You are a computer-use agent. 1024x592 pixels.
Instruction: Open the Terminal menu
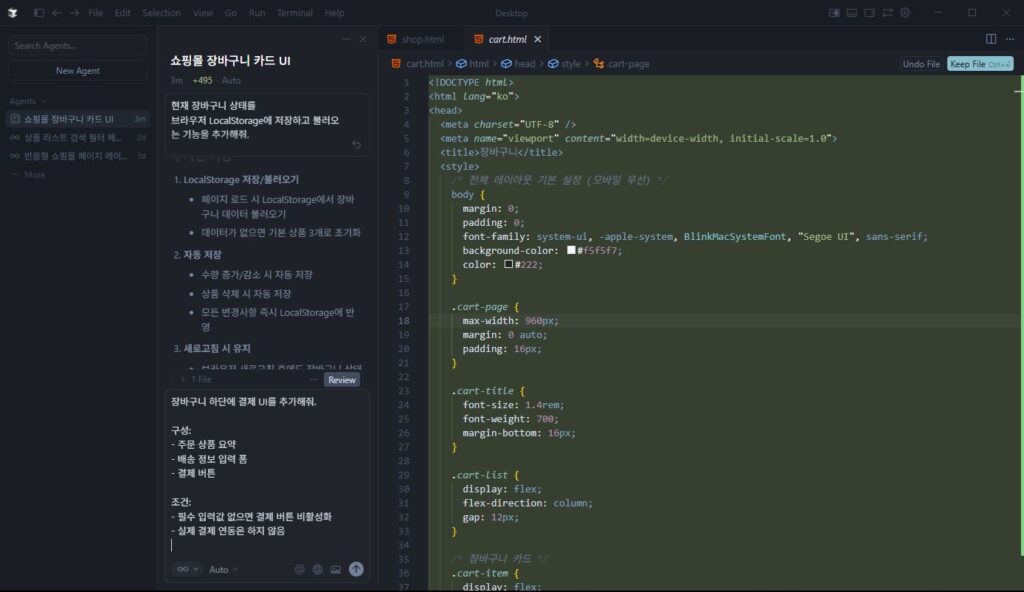tap(295, 14)
